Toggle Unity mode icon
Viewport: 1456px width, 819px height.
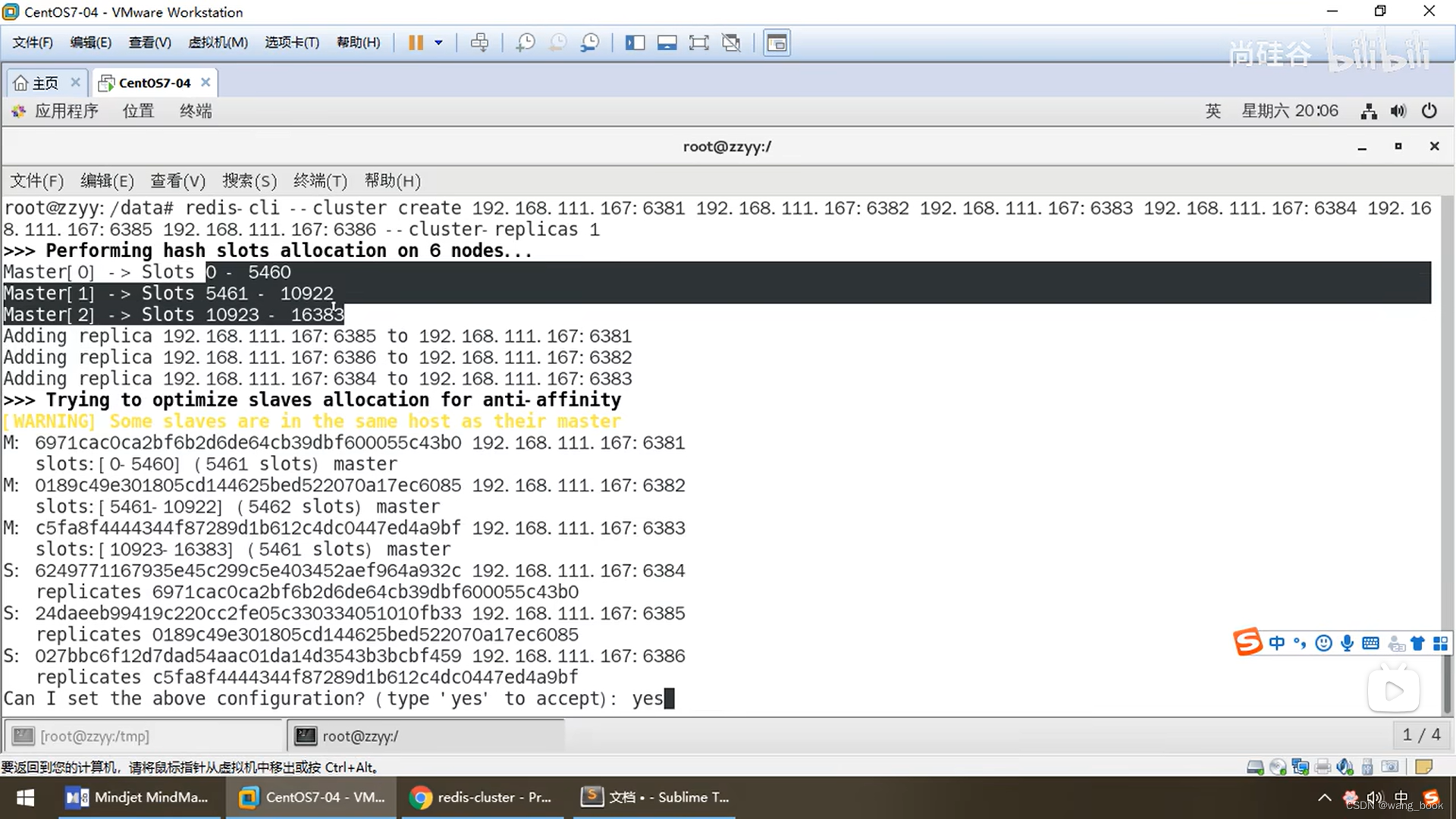[x=731, y=42]
